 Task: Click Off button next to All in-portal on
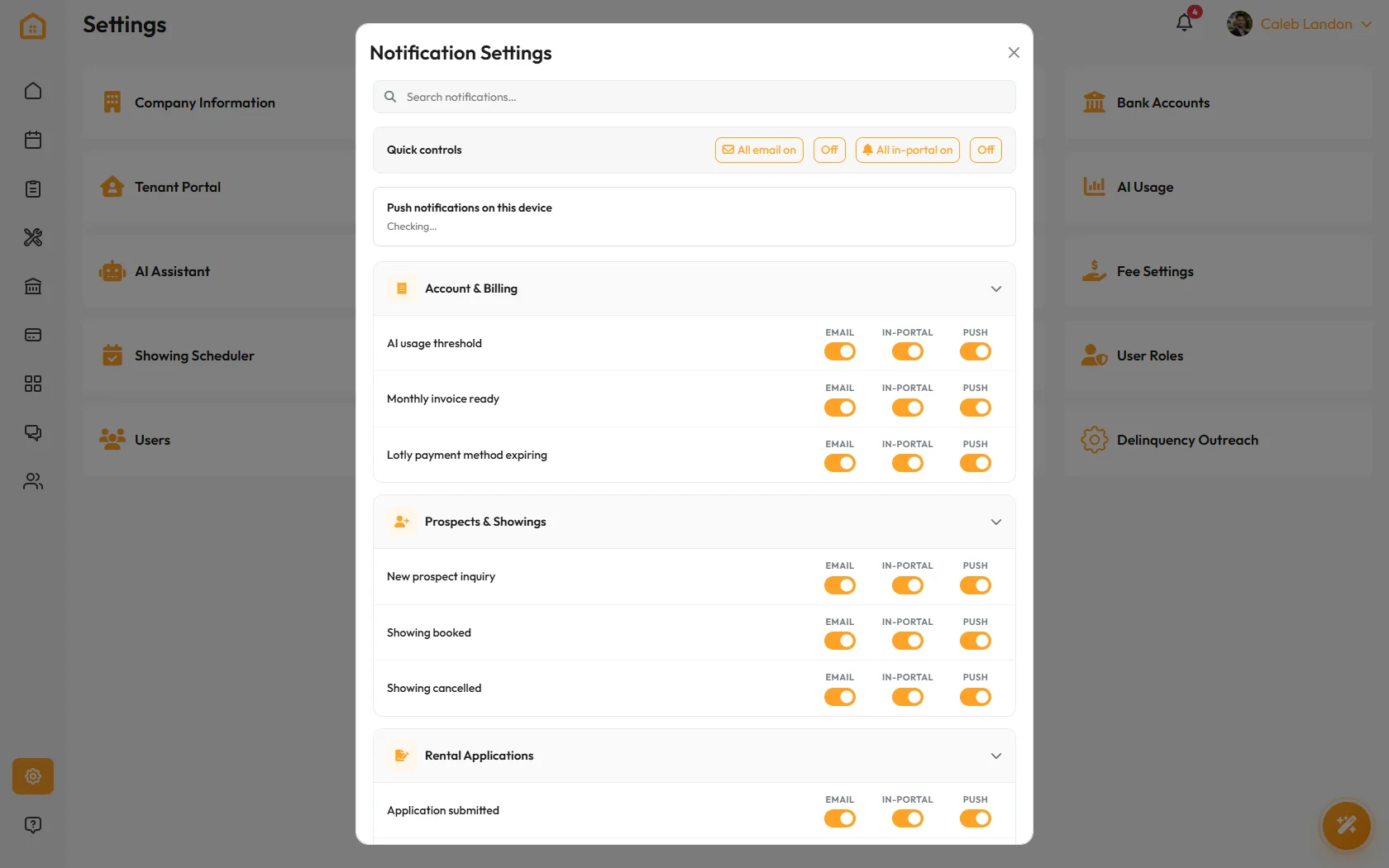986,150
